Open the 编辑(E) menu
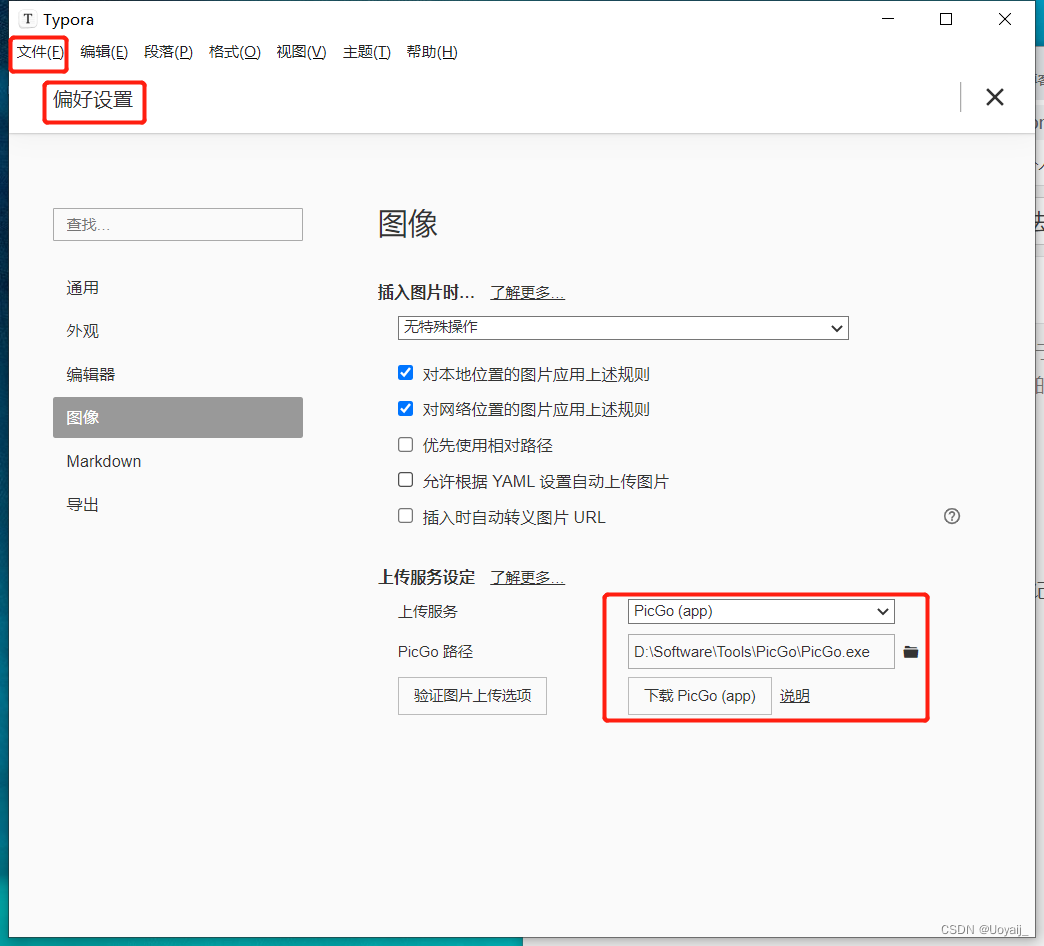The image size is (1044, 946). (104, 52)
